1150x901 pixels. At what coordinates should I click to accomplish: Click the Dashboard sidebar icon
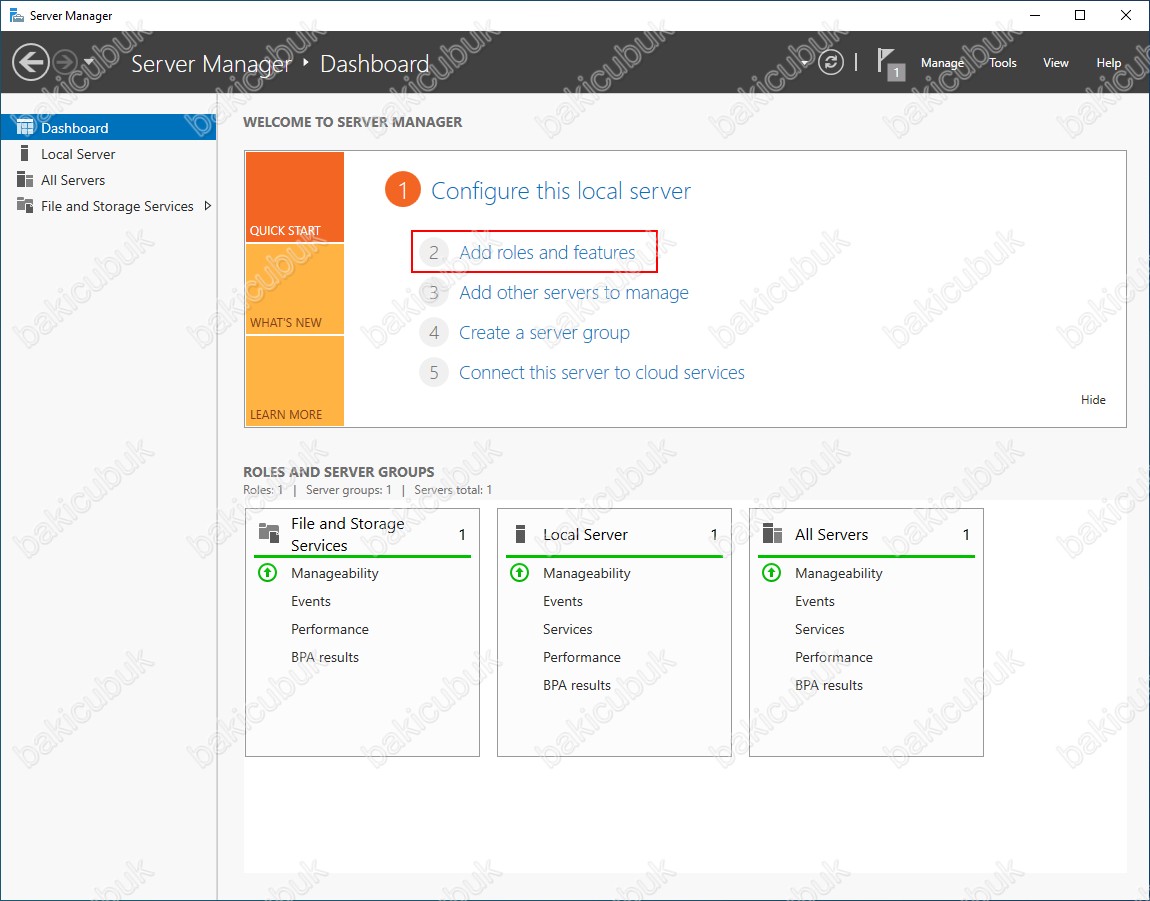click(x=25, y=127)
